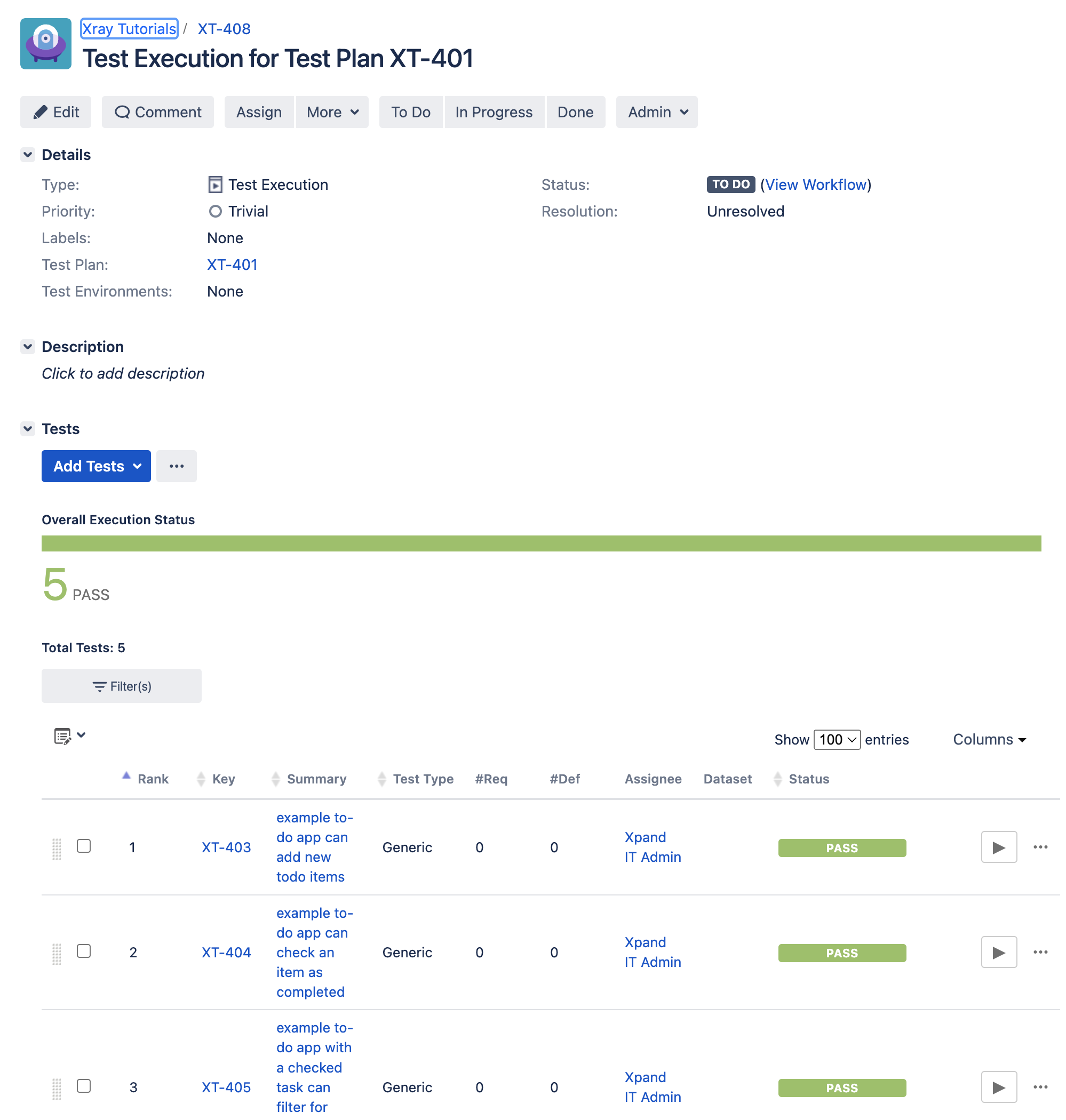Check the checkbox for XT-405 row
The image size is (1066, 1120).
click(x=84, y=1085)
